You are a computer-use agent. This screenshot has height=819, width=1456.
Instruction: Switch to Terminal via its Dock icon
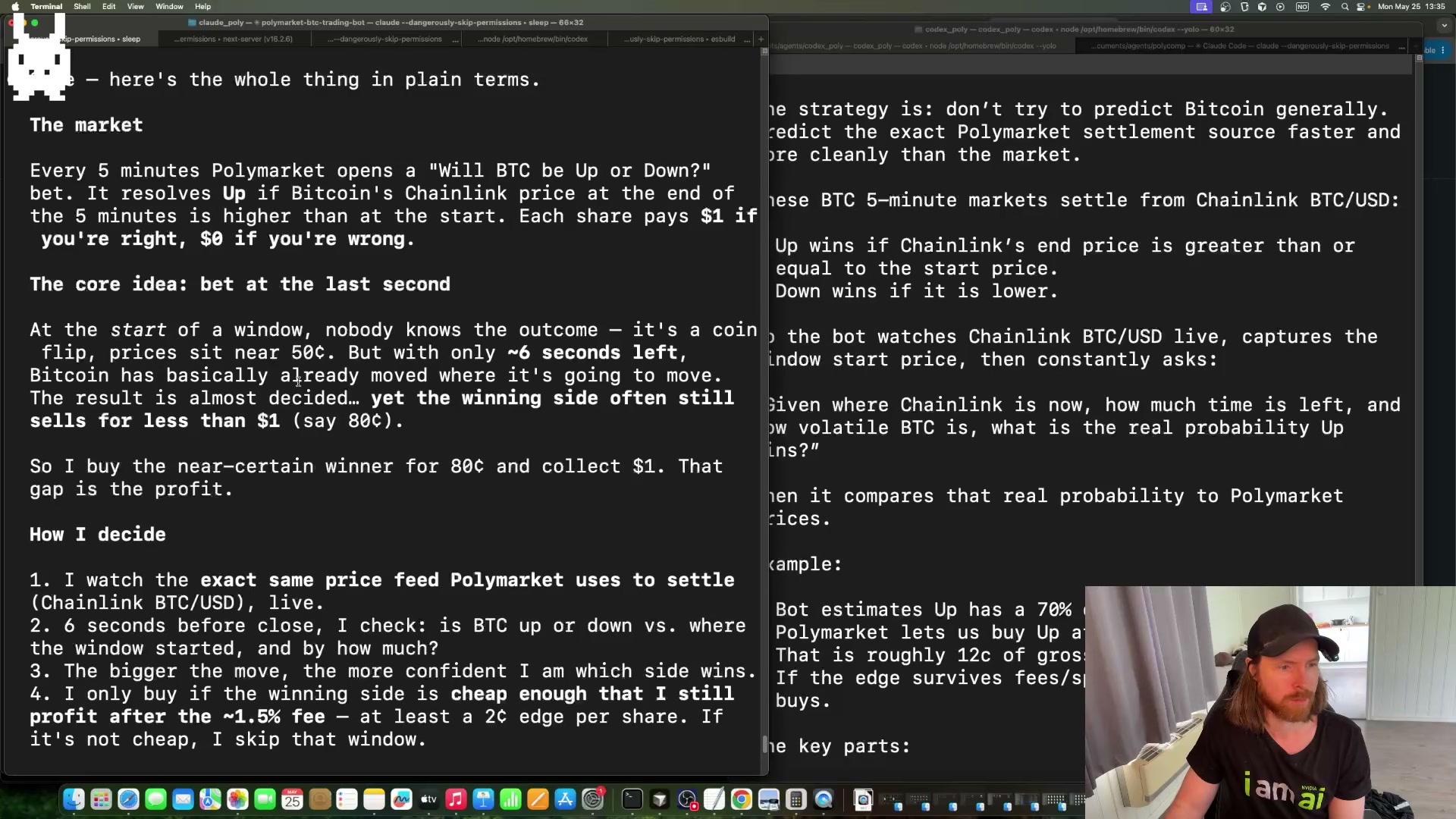tap(632, 799)
